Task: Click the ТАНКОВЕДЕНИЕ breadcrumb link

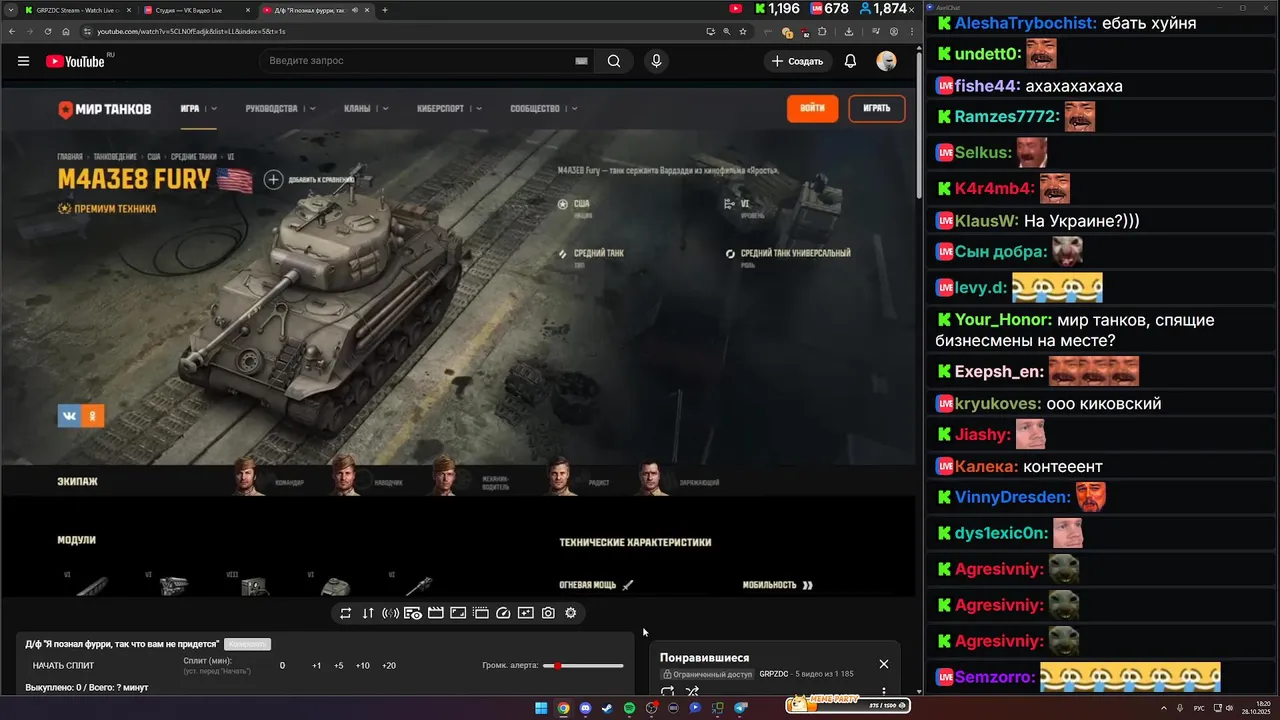Action: pos(116,157)
